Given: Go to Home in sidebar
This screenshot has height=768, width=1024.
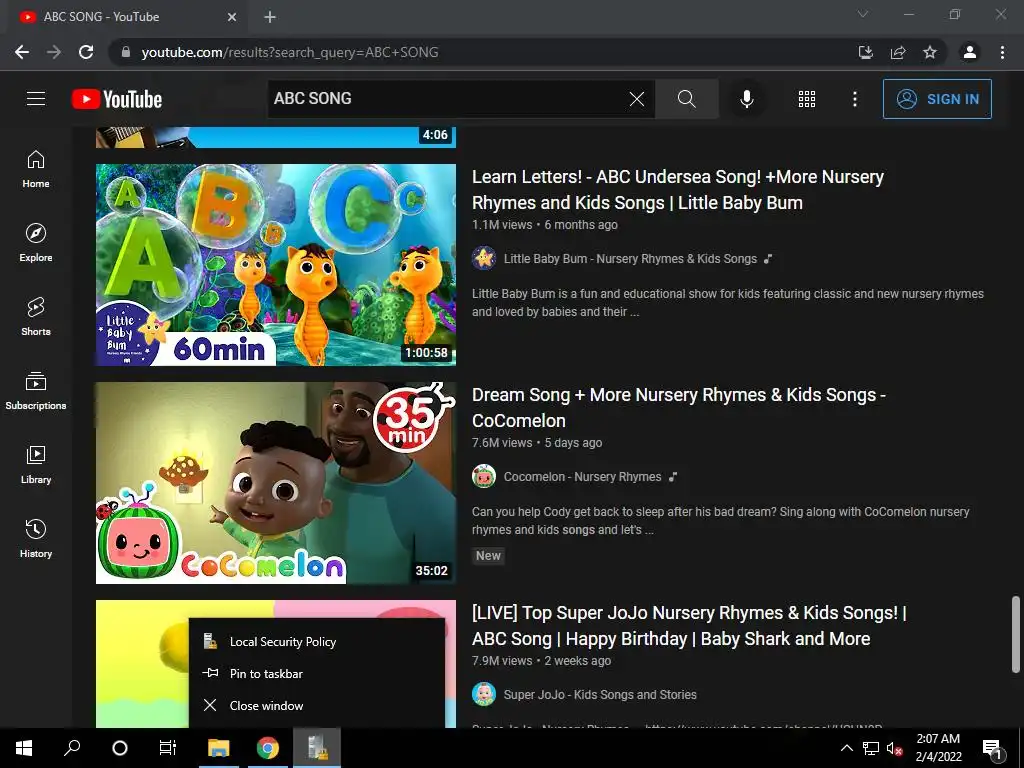Looking at the screenshot, I should pos(36,168).
